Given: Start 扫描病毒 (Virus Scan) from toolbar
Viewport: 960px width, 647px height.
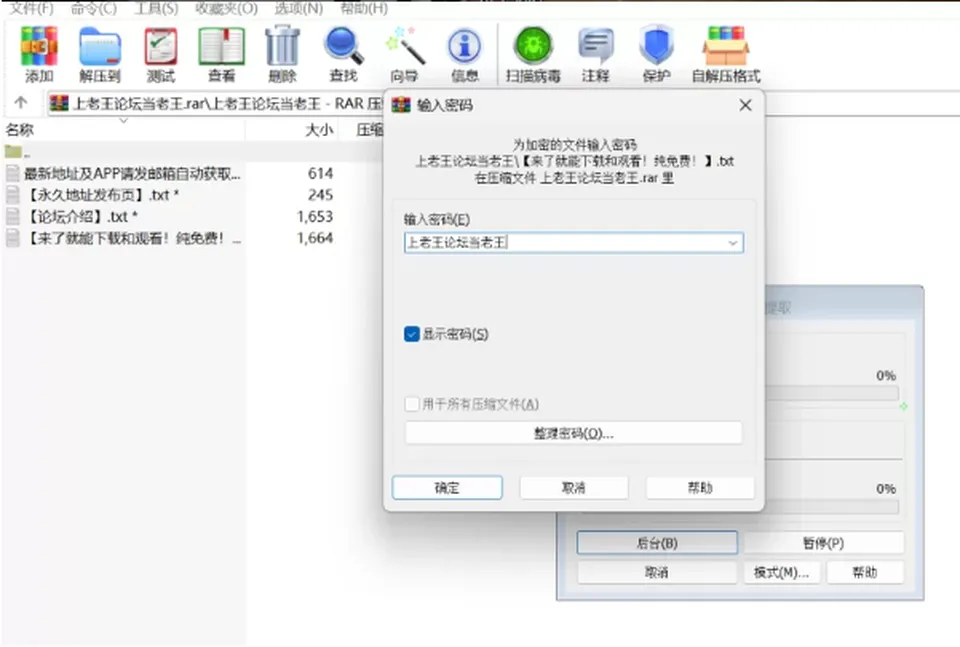Looking at the screenshot, I should [533, 54].
